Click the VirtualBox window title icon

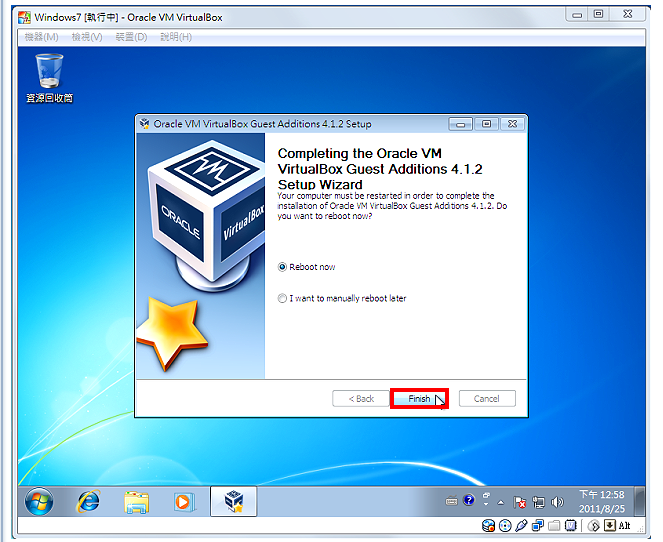click(x=25, y=17)
